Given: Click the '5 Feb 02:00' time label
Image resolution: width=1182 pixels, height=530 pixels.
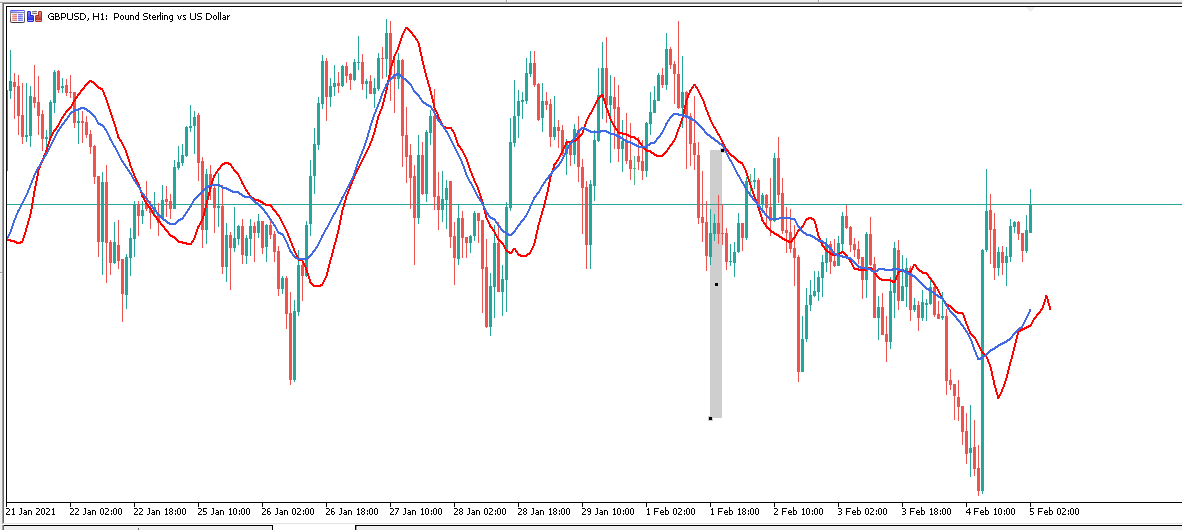Looking at the screenshot, I should coord(1055,511).
